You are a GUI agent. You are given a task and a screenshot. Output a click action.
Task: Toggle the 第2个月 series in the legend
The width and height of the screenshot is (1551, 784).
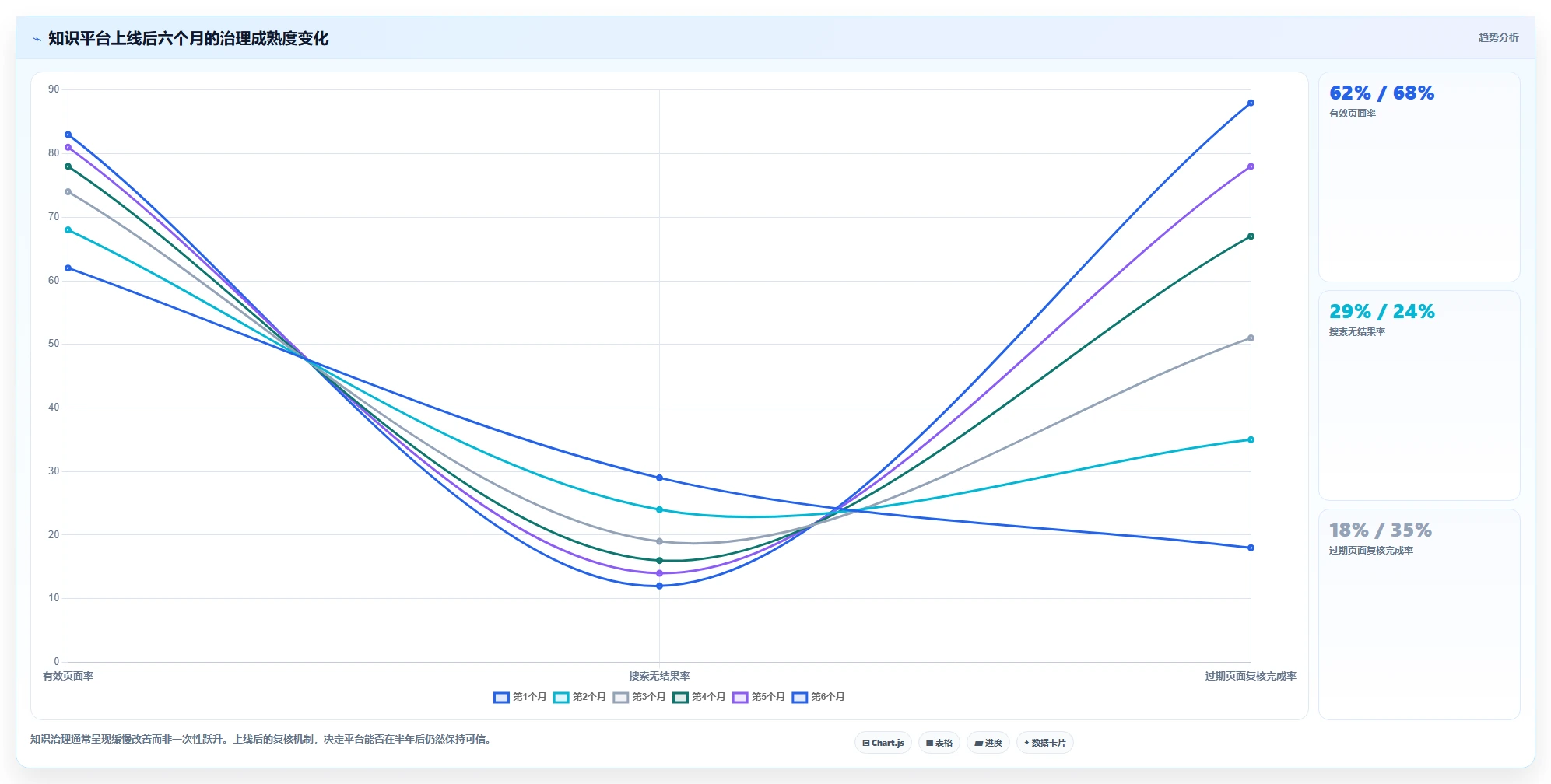click(x=580, y=697)
